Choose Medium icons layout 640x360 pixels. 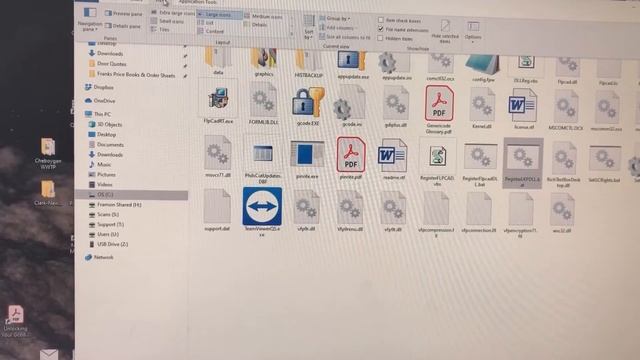point(263,16)
